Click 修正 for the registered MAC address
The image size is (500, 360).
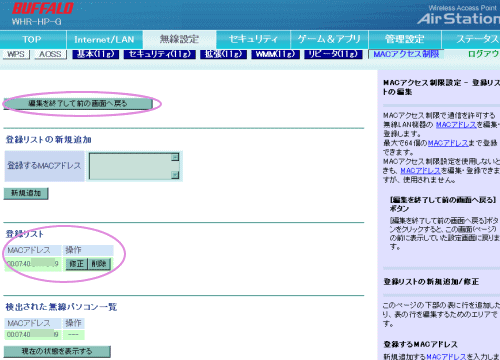click(x=76, y=264)
